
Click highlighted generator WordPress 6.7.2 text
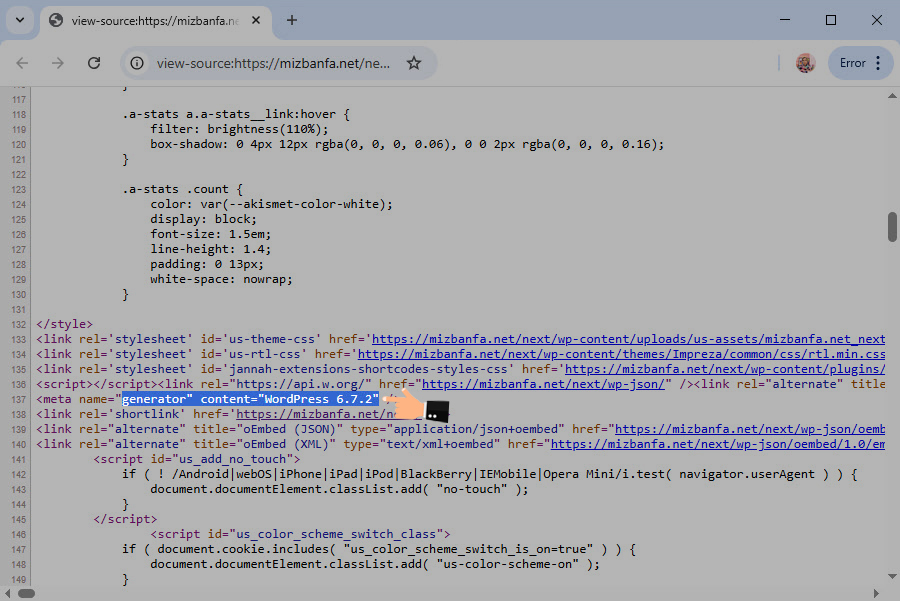click(250, 399)
